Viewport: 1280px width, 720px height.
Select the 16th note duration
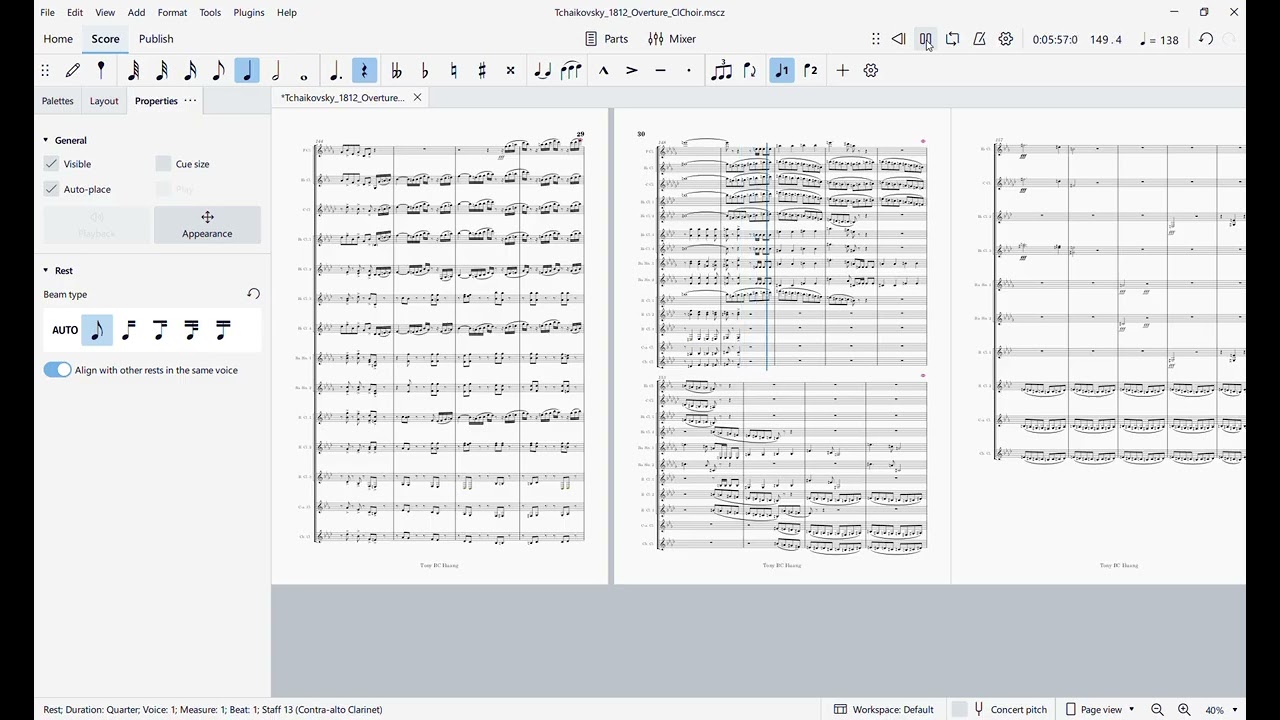(190, 71)
